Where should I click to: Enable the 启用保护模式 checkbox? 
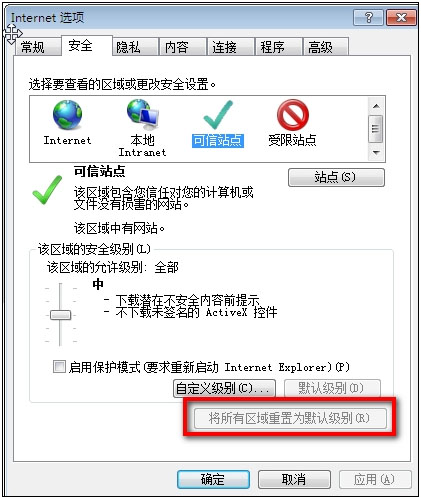coord(59,367)
